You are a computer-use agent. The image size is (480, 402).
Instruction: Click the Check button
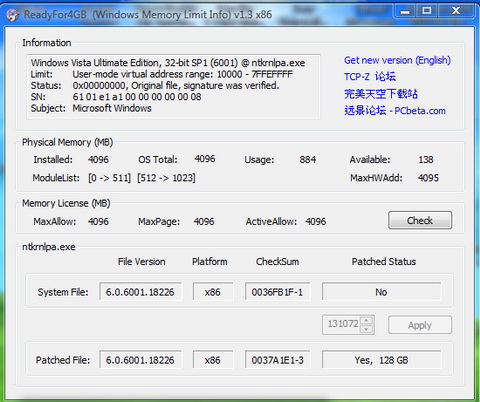(420, 220)
